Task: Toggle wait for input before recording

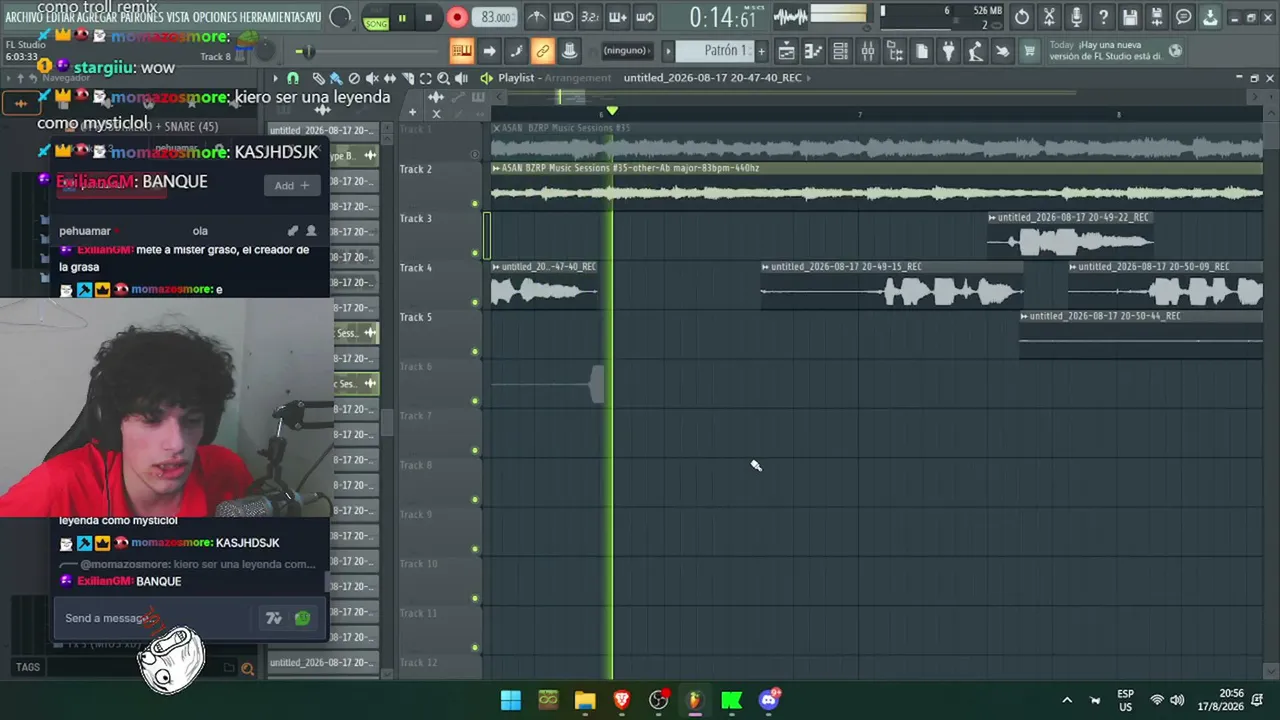Action: [x=563, y=17]
